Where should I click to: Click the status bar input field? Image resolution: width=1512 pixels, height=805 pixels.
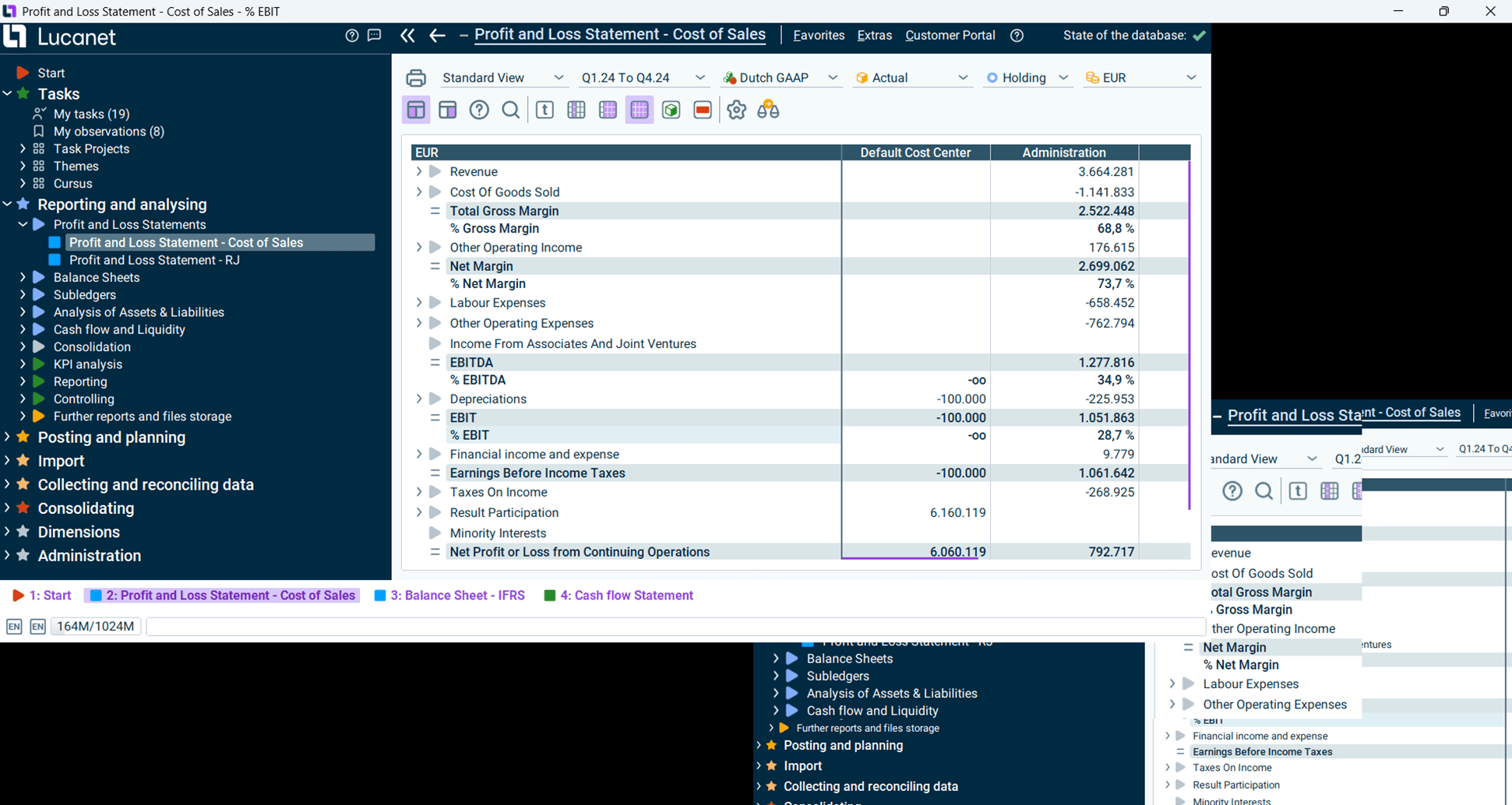coord(675,627)
